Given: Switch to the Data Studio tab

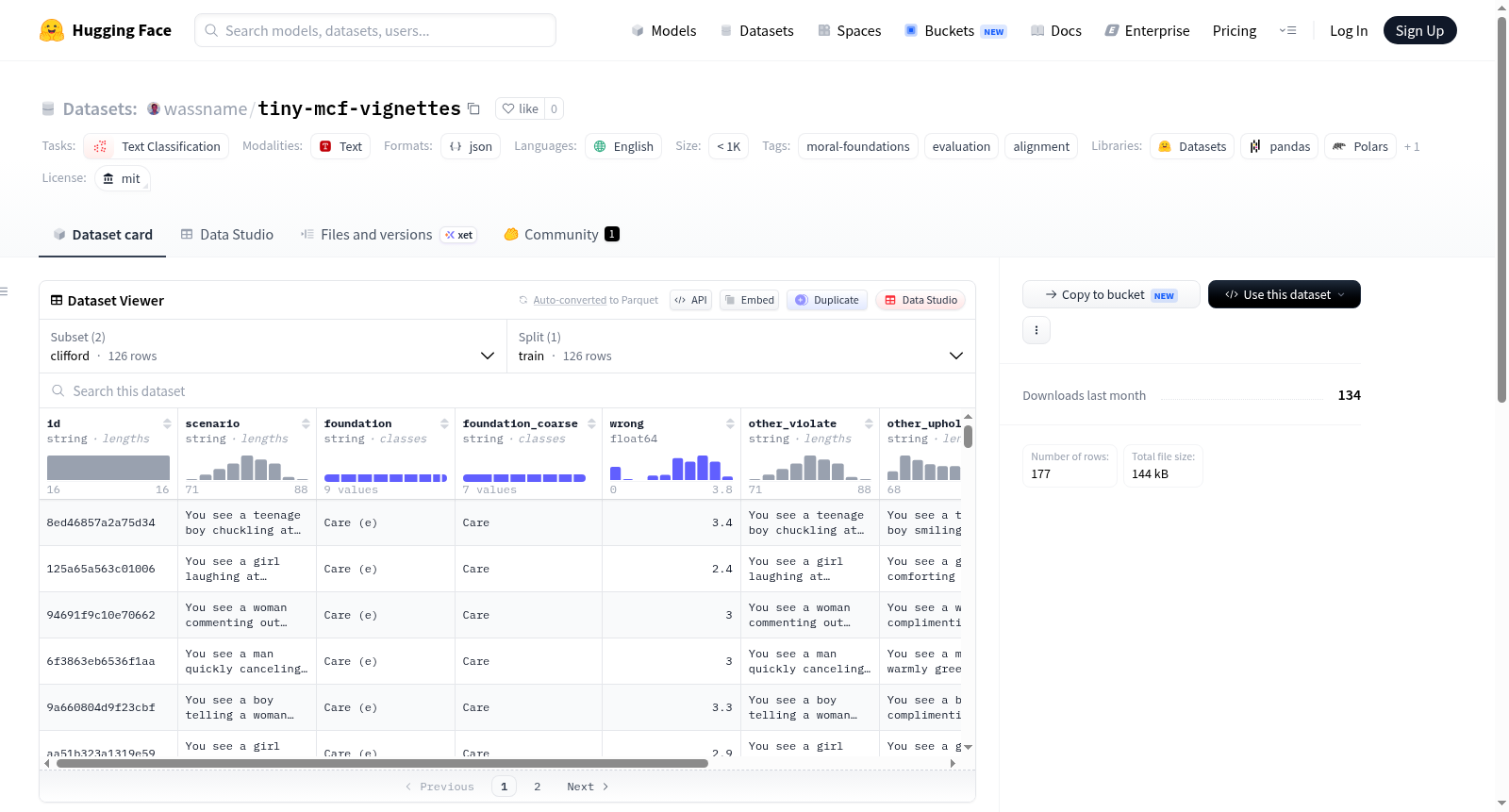Looking at the screenshot, I should [227, 235].
